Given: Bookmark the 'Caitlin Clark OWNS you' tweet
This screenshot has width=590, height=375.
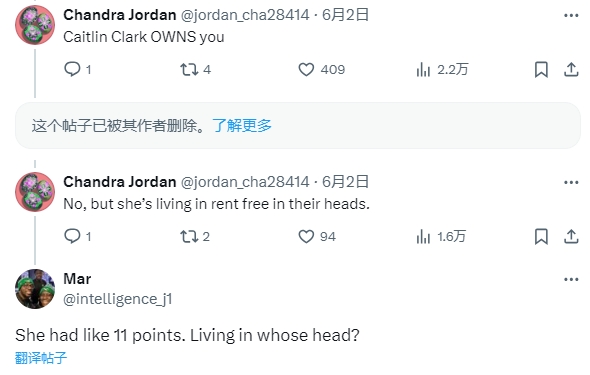Looking at the screenshot, I should (x=541, y=70).
